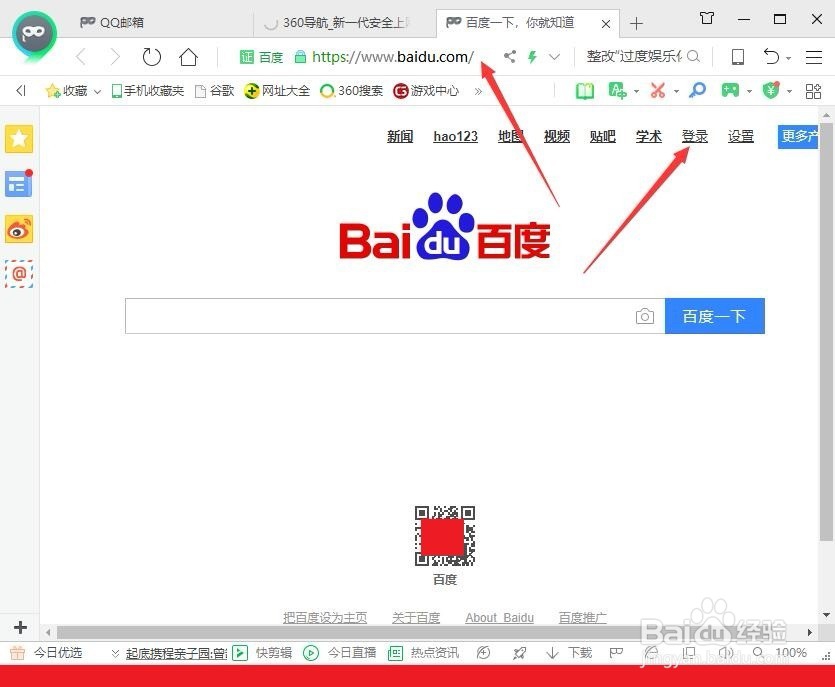Image resolution: width=835 pixels, height=687 pixels.
Task: Click the blue magnifier find icon
Action: 697,91
